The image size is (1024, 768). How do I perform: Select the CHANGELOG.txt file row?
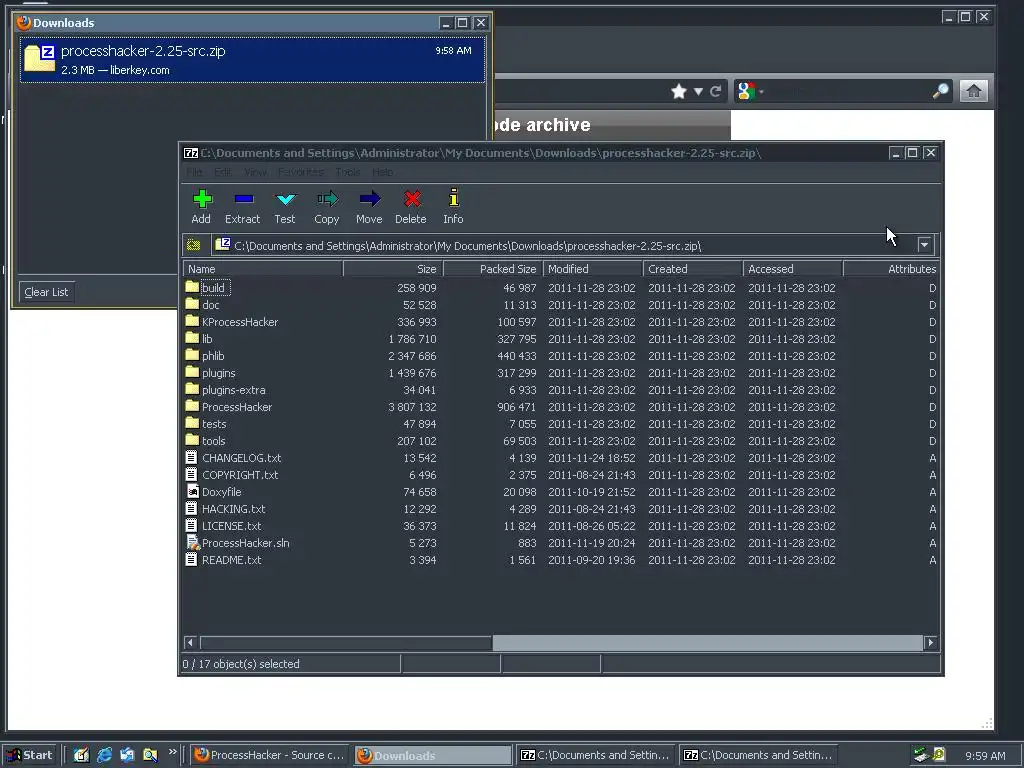(x=561, y=457)
